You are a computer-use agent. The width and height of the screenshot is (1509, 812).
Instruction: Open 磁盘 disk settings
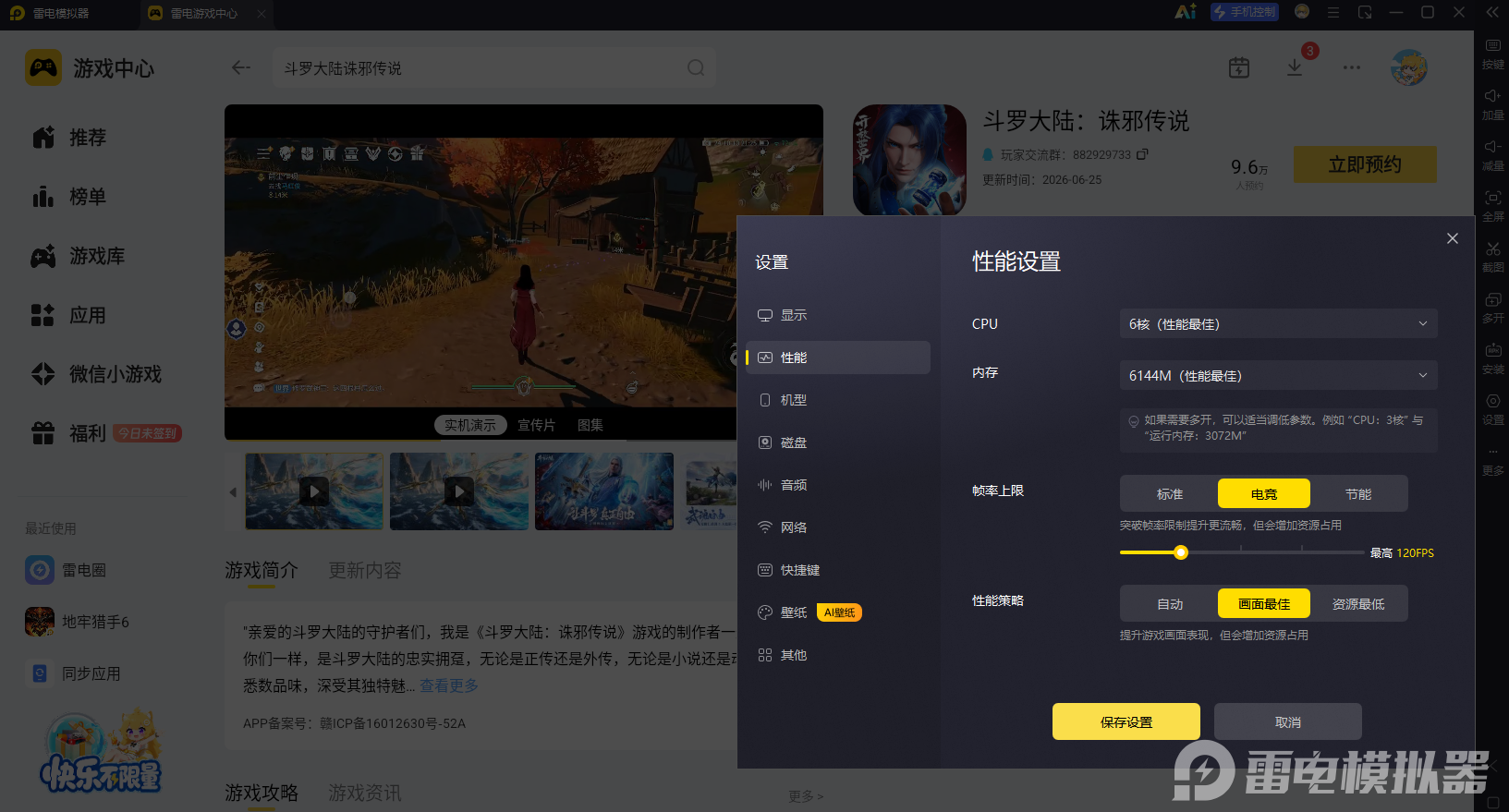coord(838,442)
